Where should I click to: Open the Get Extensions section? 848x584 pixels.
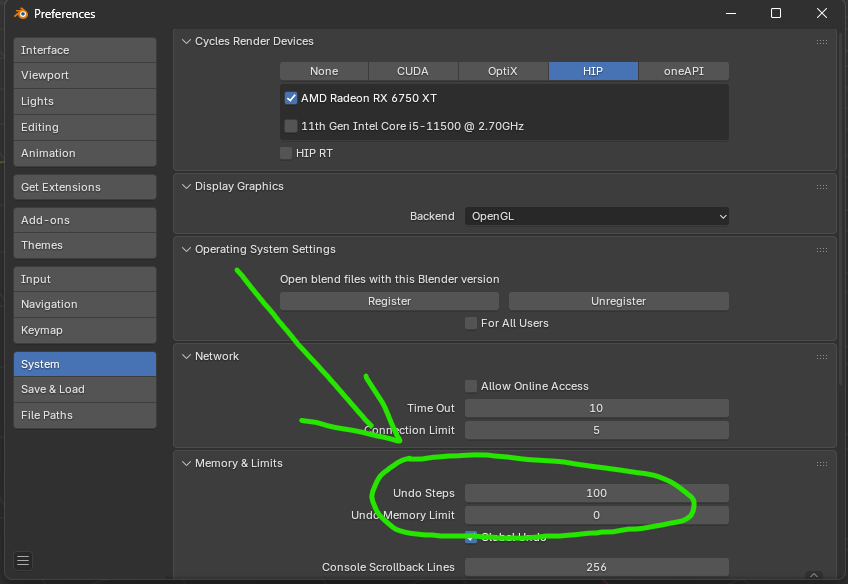(85, 187)
